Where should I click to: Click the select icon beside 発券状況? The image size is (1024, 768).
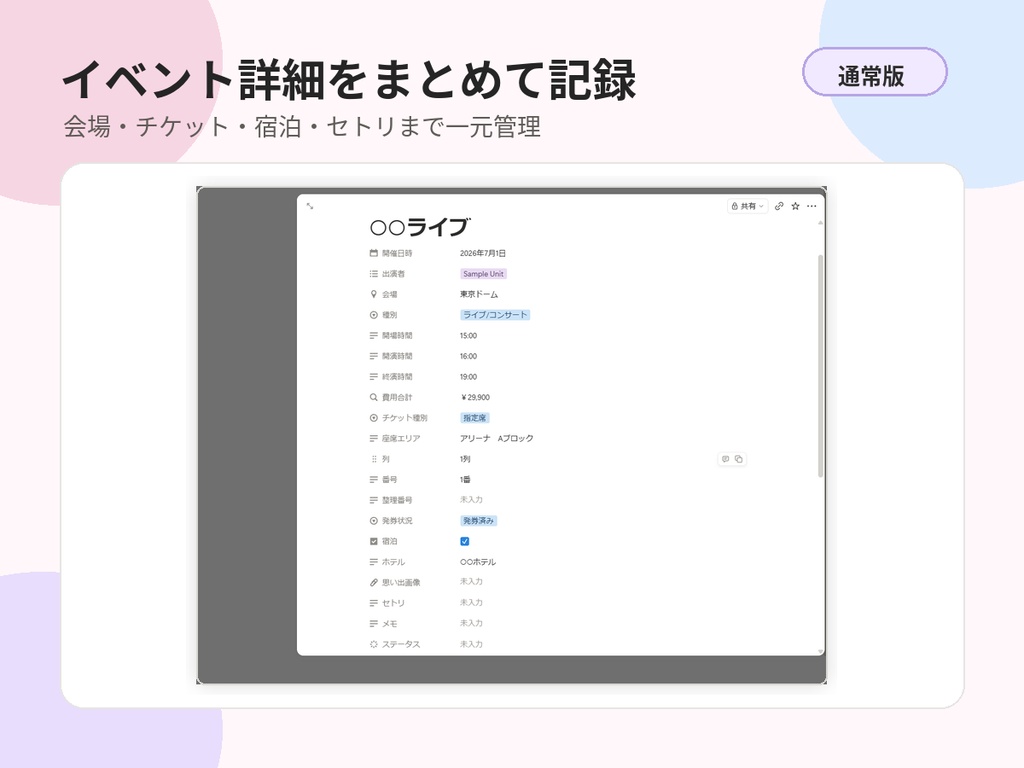[374, 520]
